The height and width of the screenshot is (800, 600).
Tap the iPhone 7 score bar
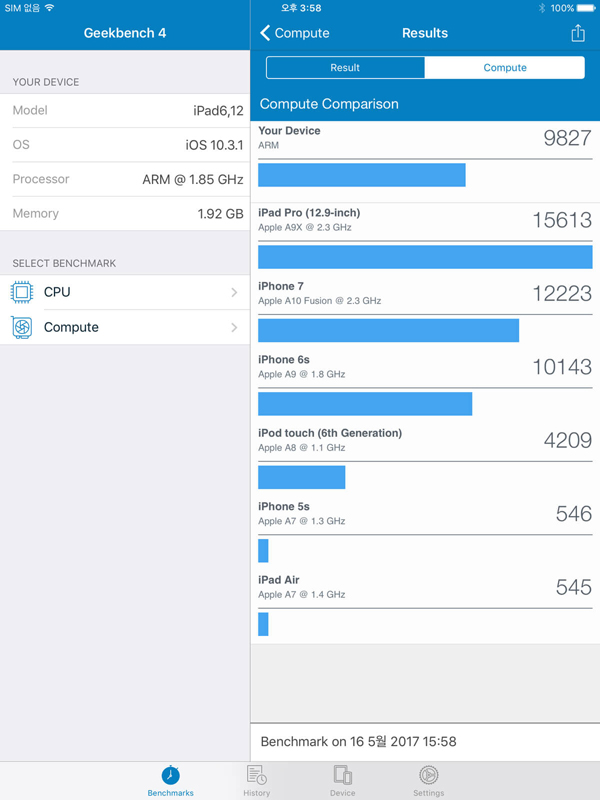(388, 330)
